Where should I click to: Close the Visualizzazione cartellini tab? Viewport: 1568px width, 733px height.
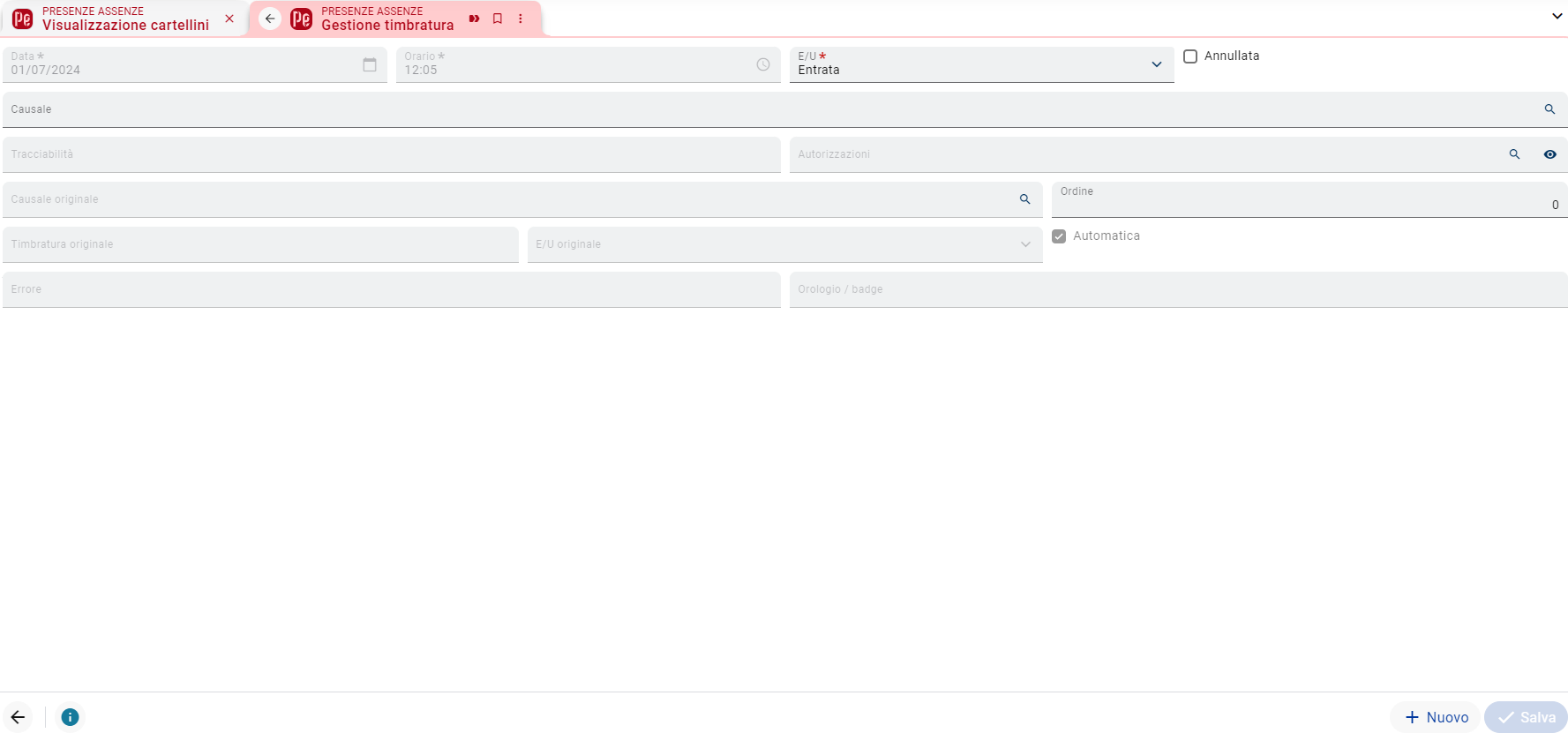(229, 19)
